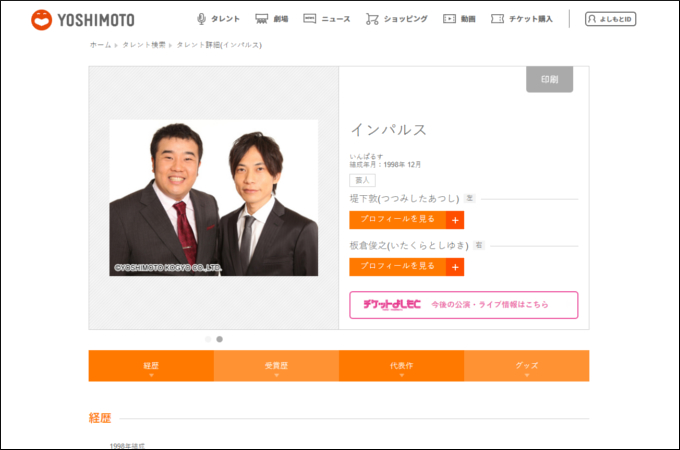Viewport: 680px width, 450px height.
Task: Click the 芸人 category tag
Action: [363, 180]
